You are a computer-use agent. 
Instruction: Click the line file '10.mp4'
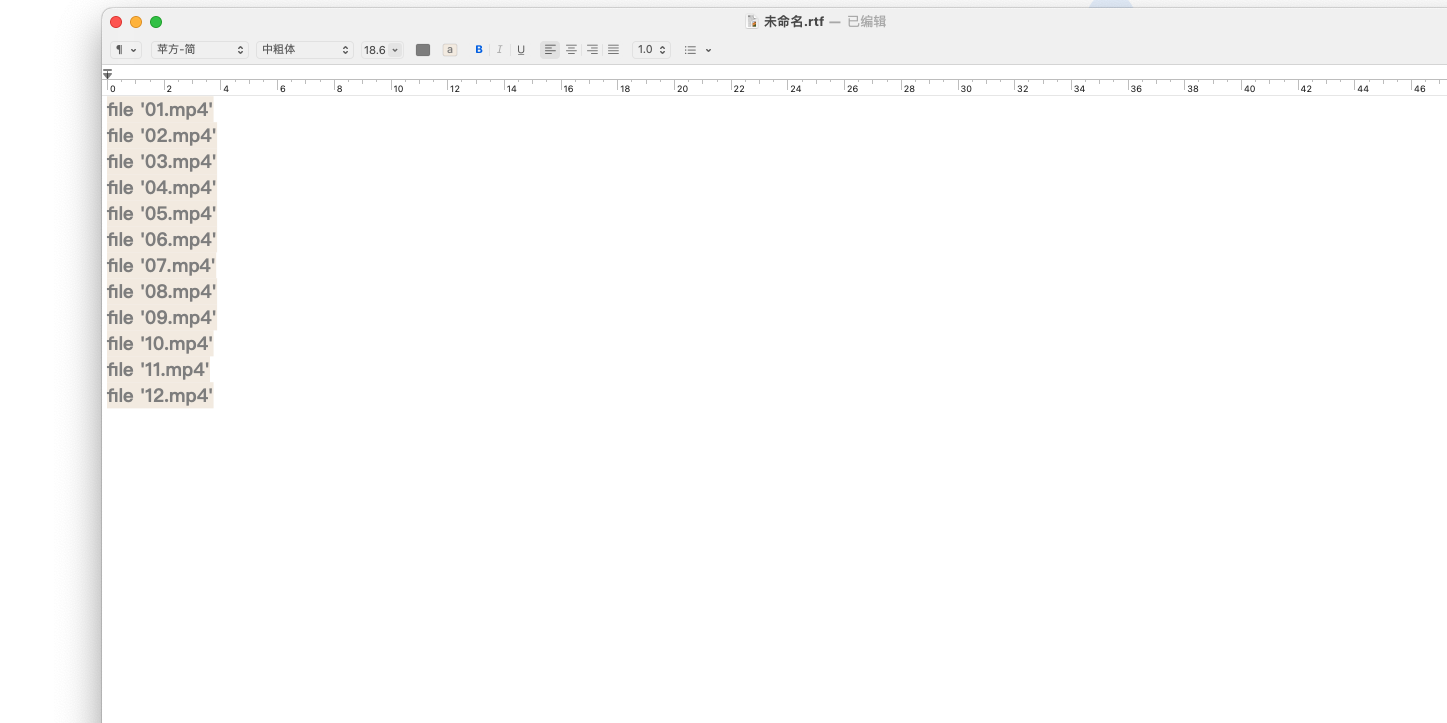(x=160, y=344)
